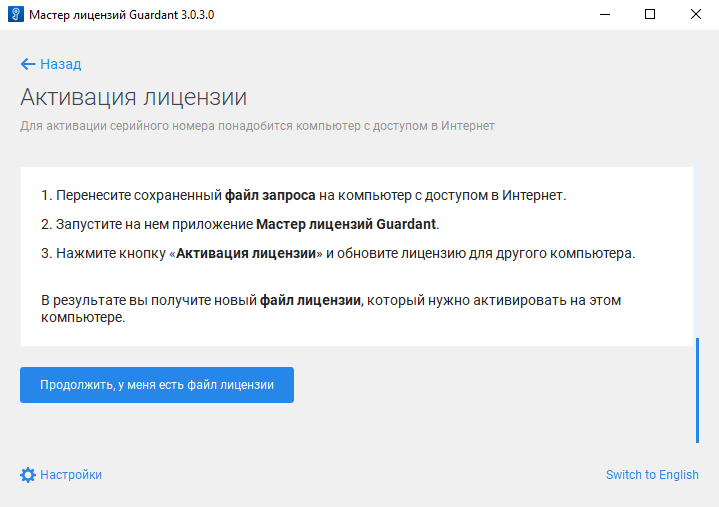Minimize the Guardant license wizard window
This screenshot has height=507, width=719.
pyautogui.click(x=604, y=15)
